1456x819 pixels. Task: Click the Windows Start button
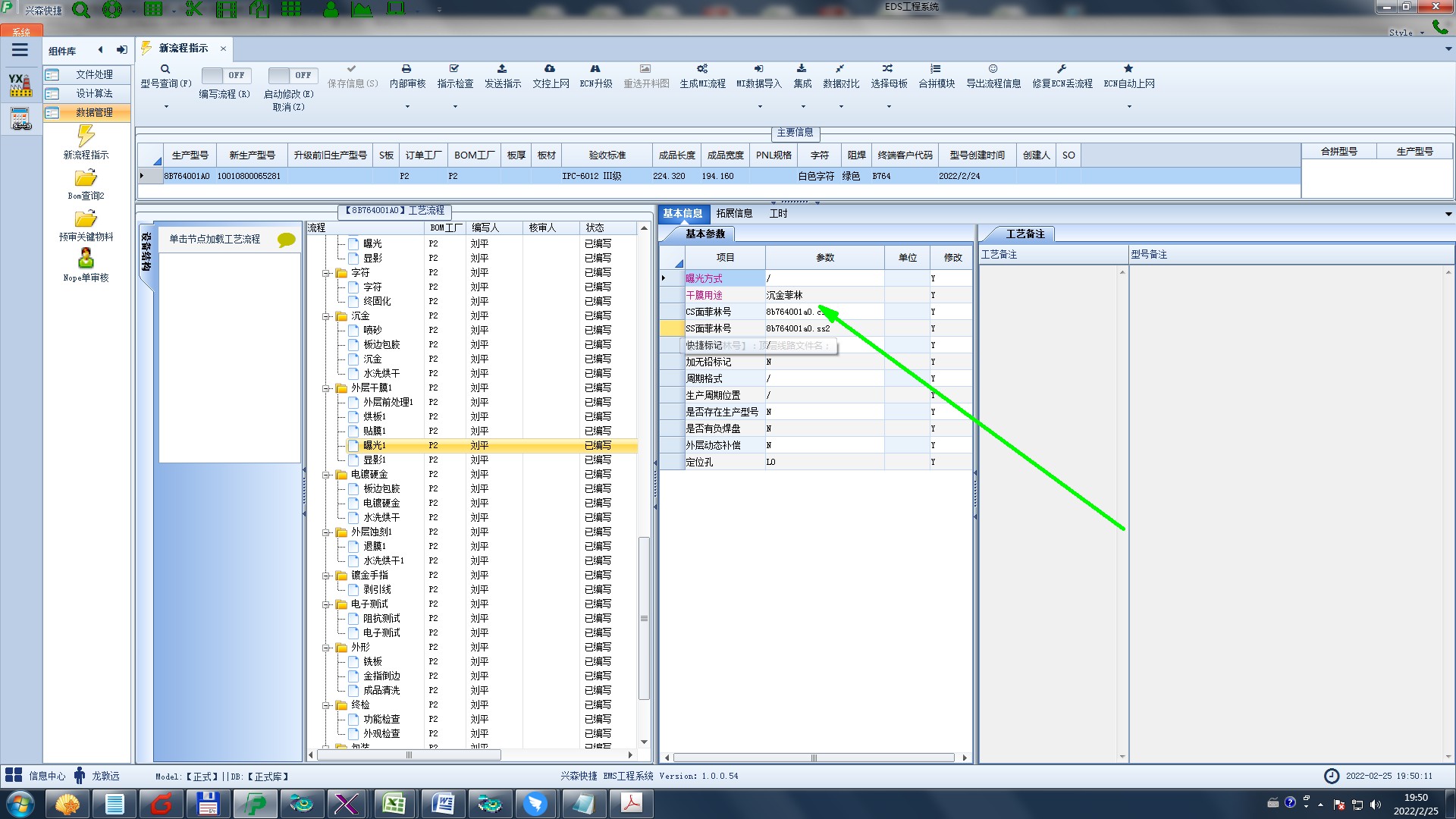click(x=20, y=804)
